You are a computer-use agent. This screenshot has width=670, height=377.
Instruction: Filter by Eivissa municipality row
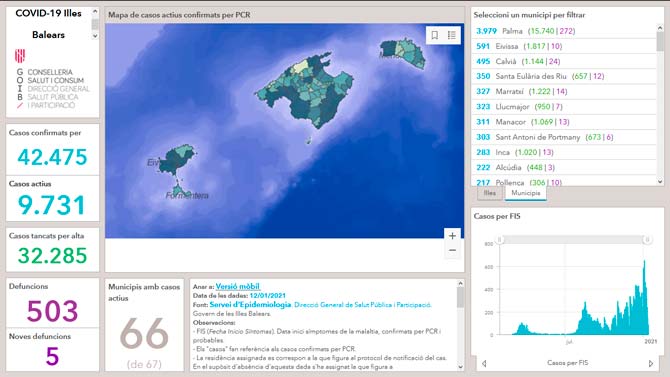[x=564, y=46]
